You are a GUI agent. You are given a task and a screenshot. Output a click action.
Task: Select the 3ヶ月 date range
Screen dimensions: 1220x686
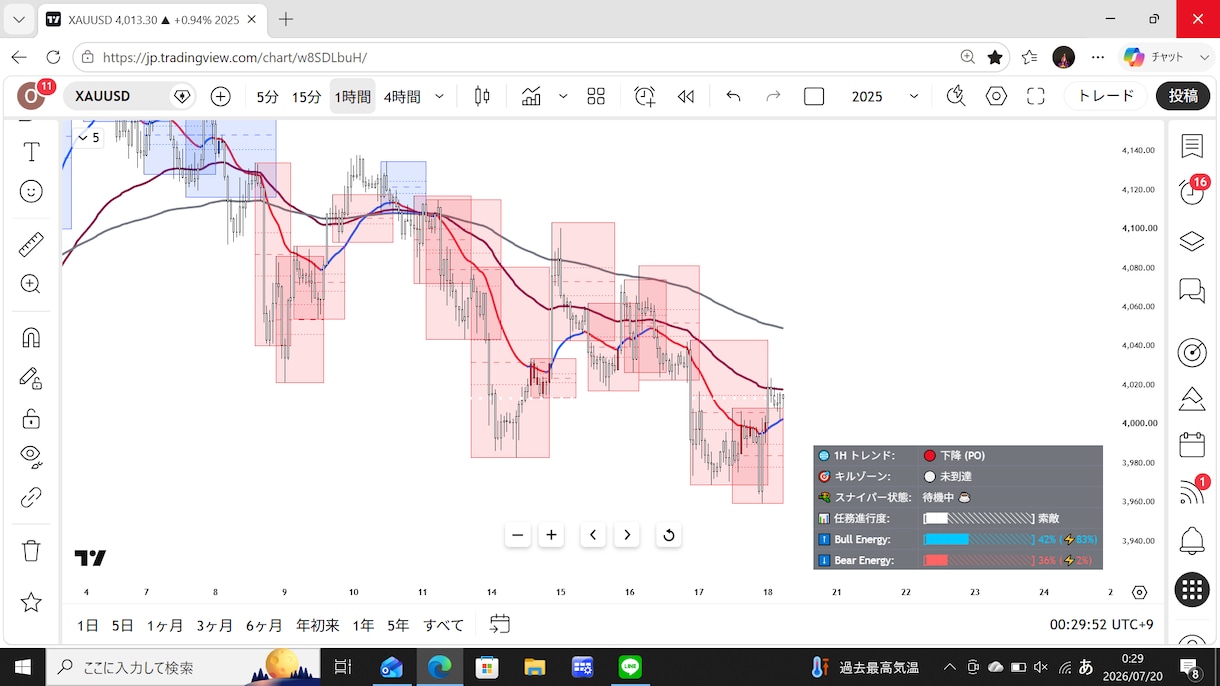pyautogui.click(x=214, y=625)
